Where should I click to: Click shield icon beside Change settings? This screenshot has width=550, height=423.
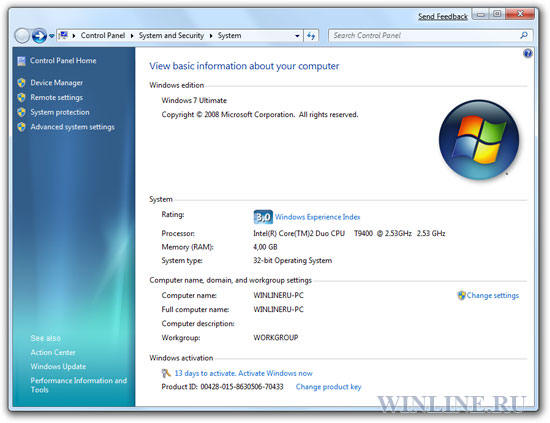[x=461, y=295]
